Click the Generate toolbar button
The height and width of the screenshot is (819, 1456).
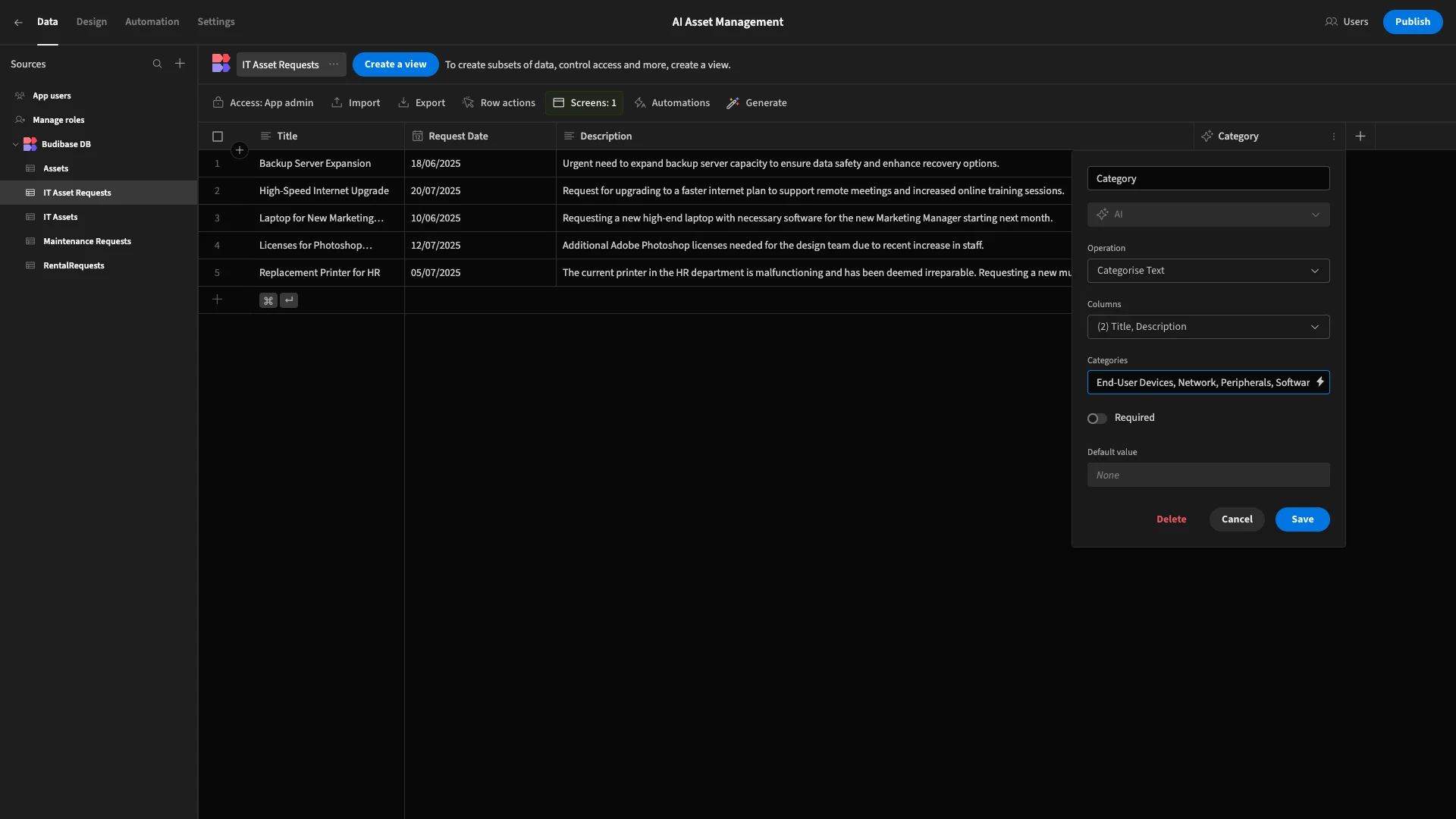(757, 103)
